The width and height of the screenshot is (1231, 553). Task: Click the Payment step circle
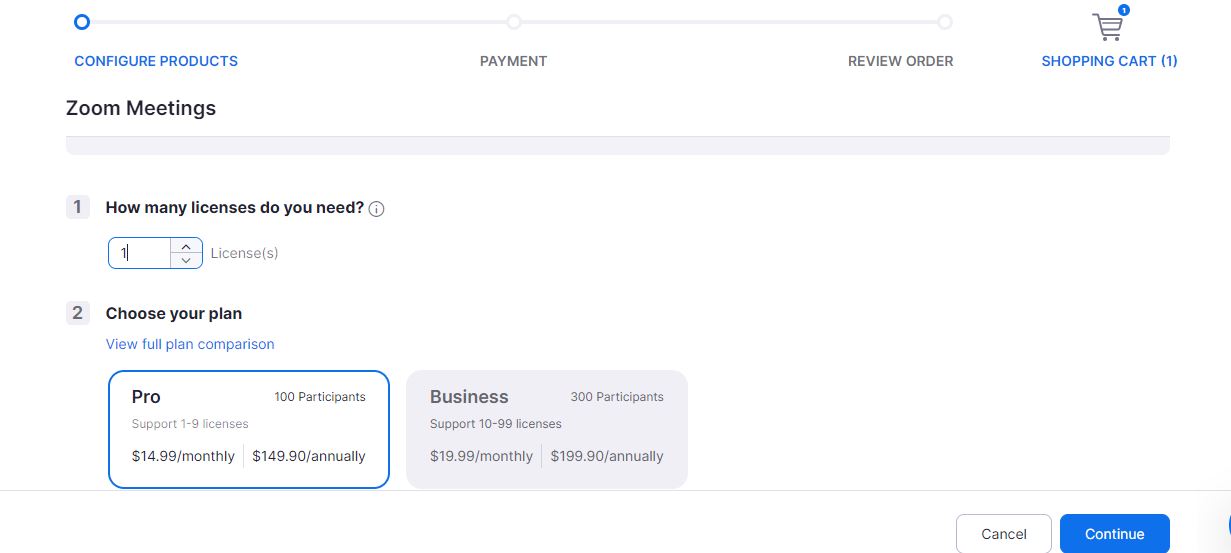pos(513,22)
